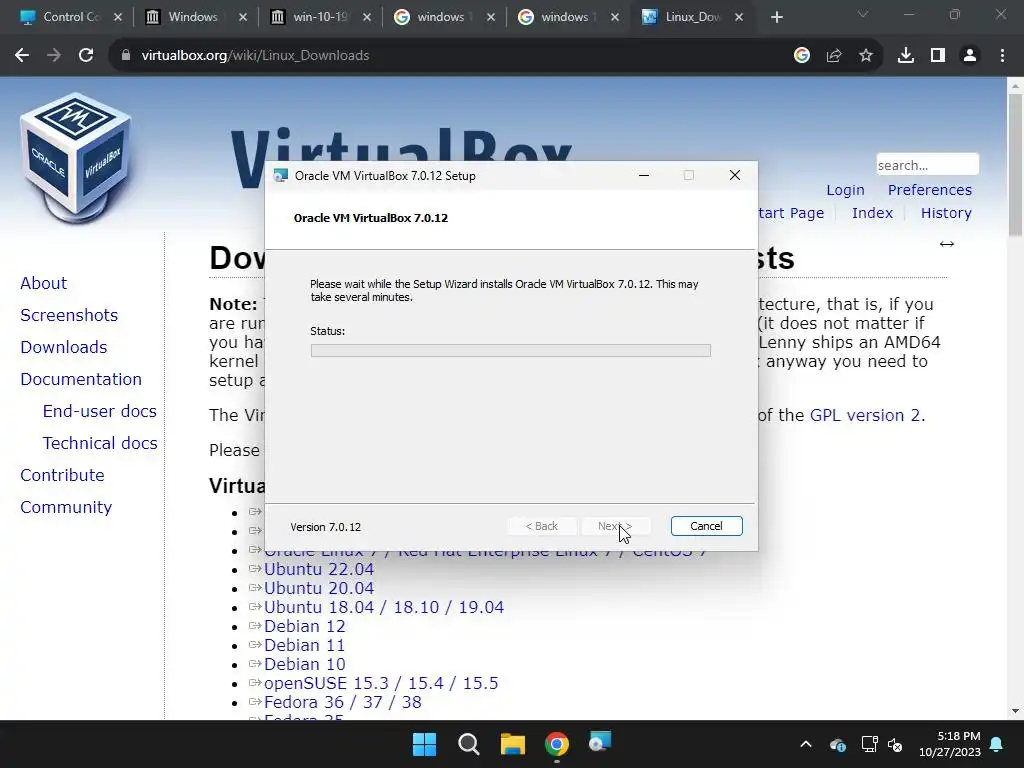1024x768 pixels.
Task: Open the Chrome three-dot menu
Action: tap(1002, 56)
